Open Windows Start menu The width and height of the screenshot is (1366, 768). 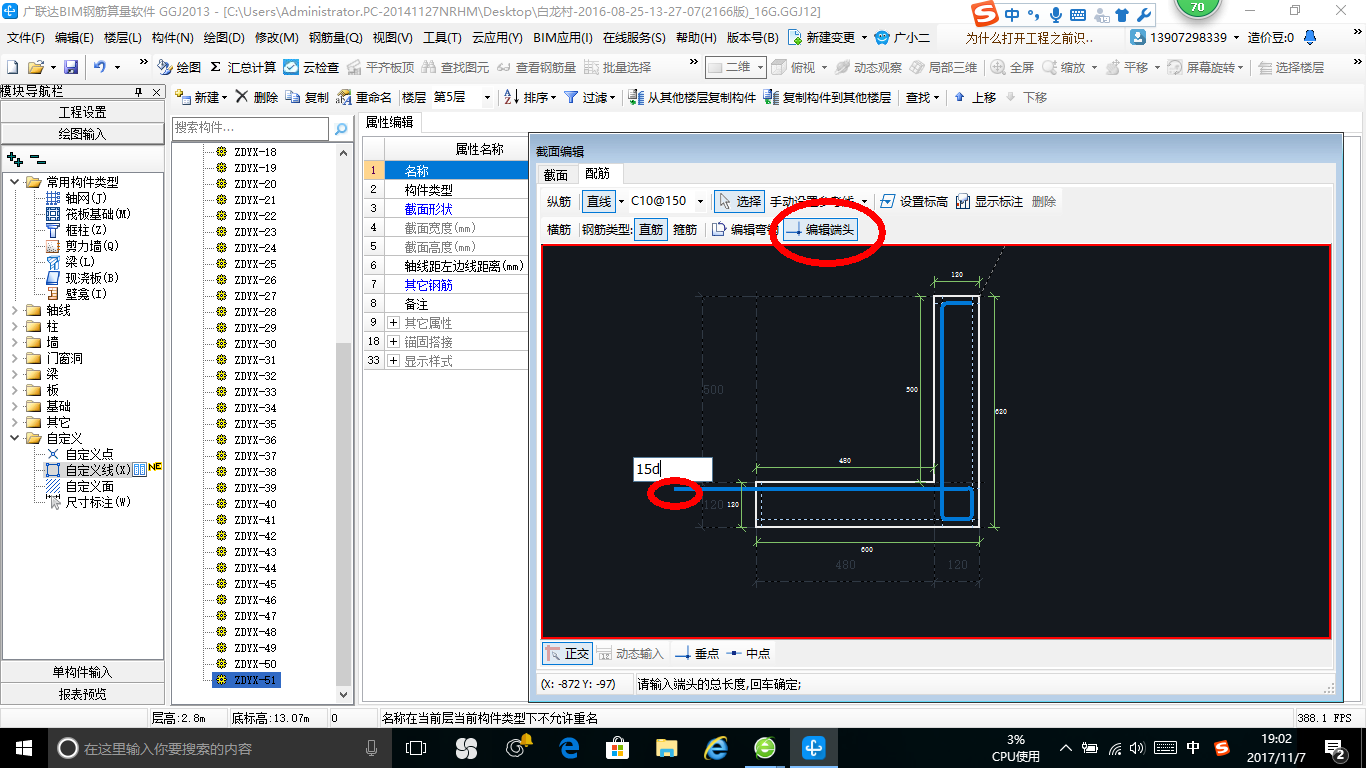22,748
